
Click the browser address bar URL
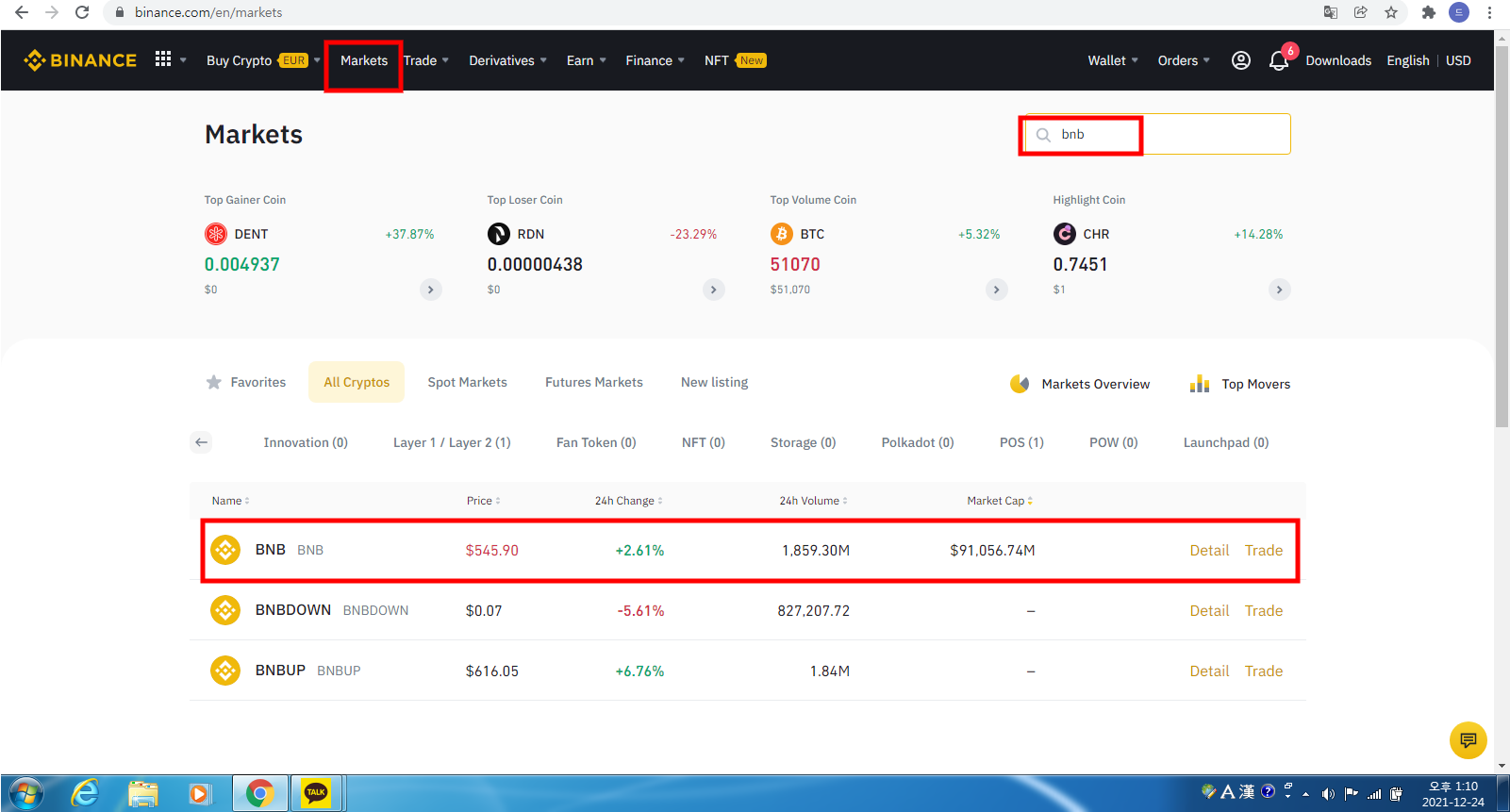[x=208, y=12]
